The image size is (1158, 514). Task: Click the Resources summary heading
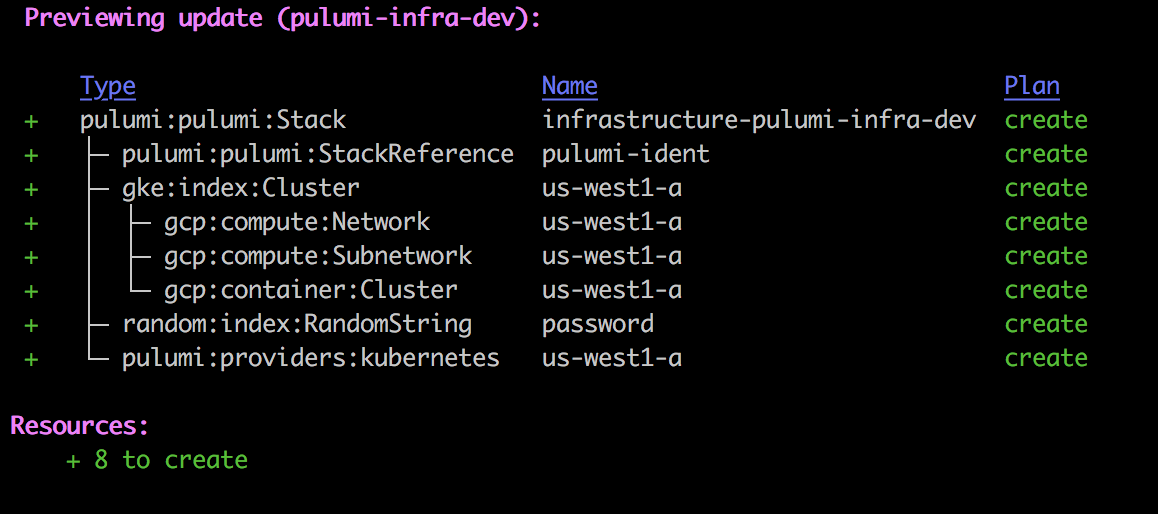click(x=80, y=426)
